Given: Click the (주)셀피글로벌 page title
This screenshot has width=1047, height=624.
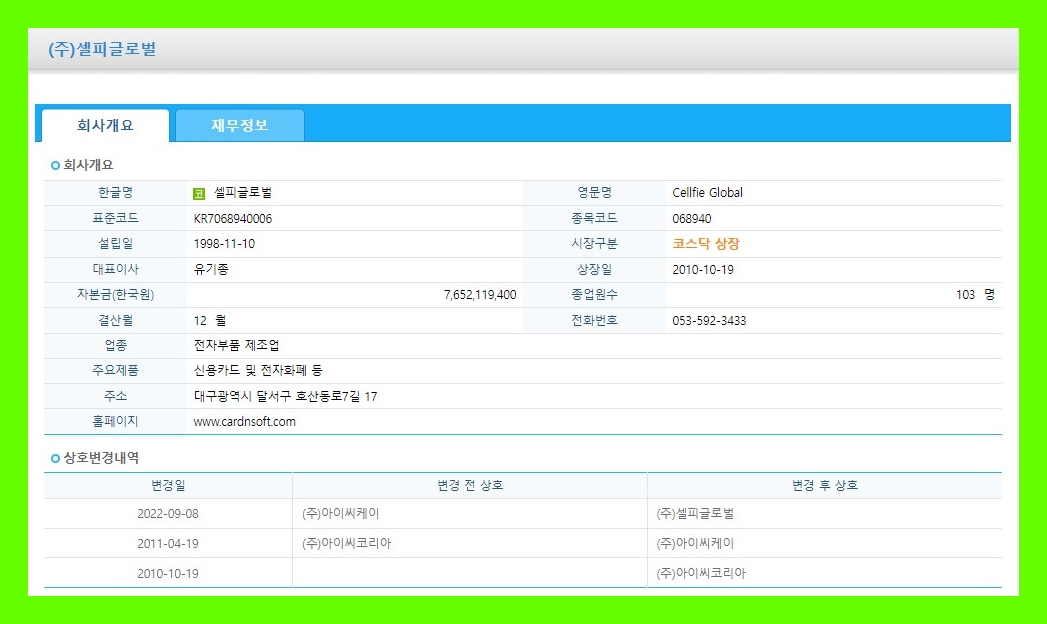Looking at the screenshot, I should point(102,49).
